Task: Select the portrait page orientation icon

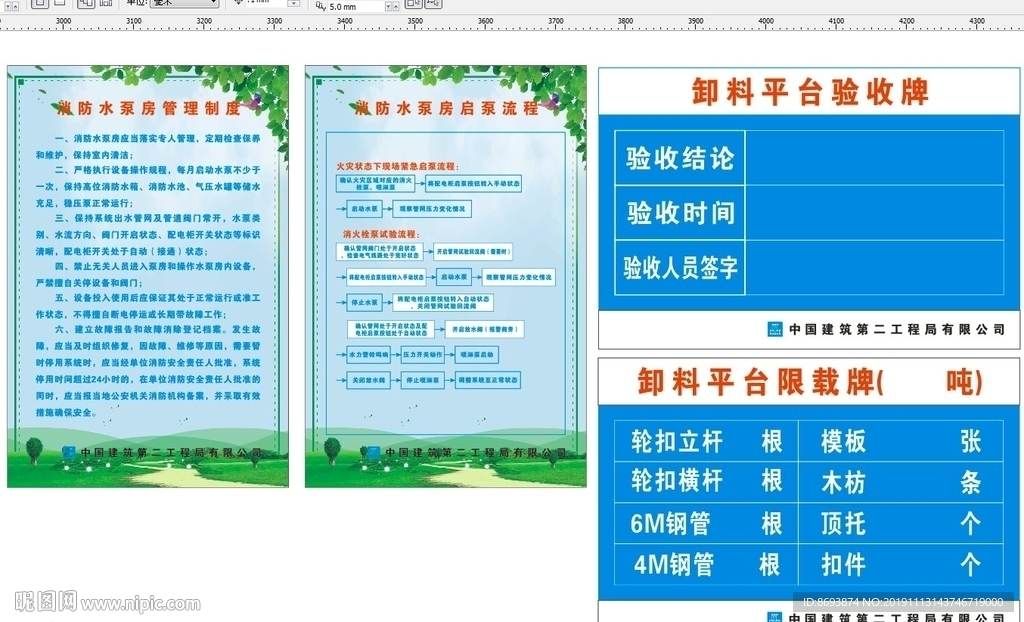Action: pos(38,4)
